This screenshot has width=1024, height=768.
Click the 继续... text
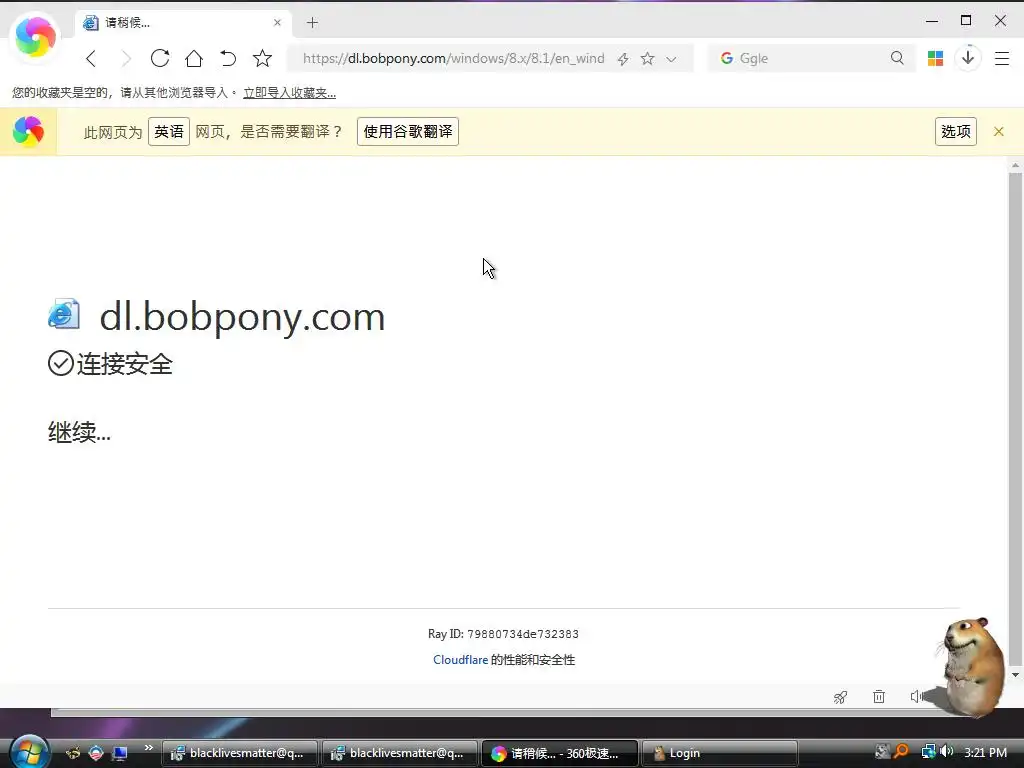pyautogui.click(x=79, y=432)
